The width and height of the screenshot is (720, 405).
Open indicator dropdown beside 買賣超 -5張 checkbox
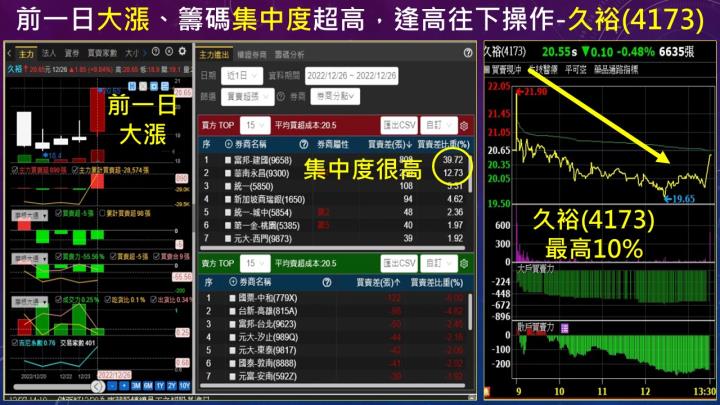[30, 215]
